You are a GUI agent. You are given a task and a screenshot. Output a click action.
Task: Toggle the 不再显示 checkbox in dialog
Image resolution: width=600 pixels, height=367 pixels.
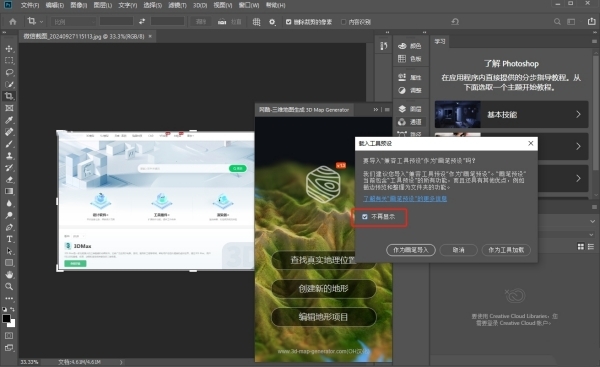tap(365, 217)
